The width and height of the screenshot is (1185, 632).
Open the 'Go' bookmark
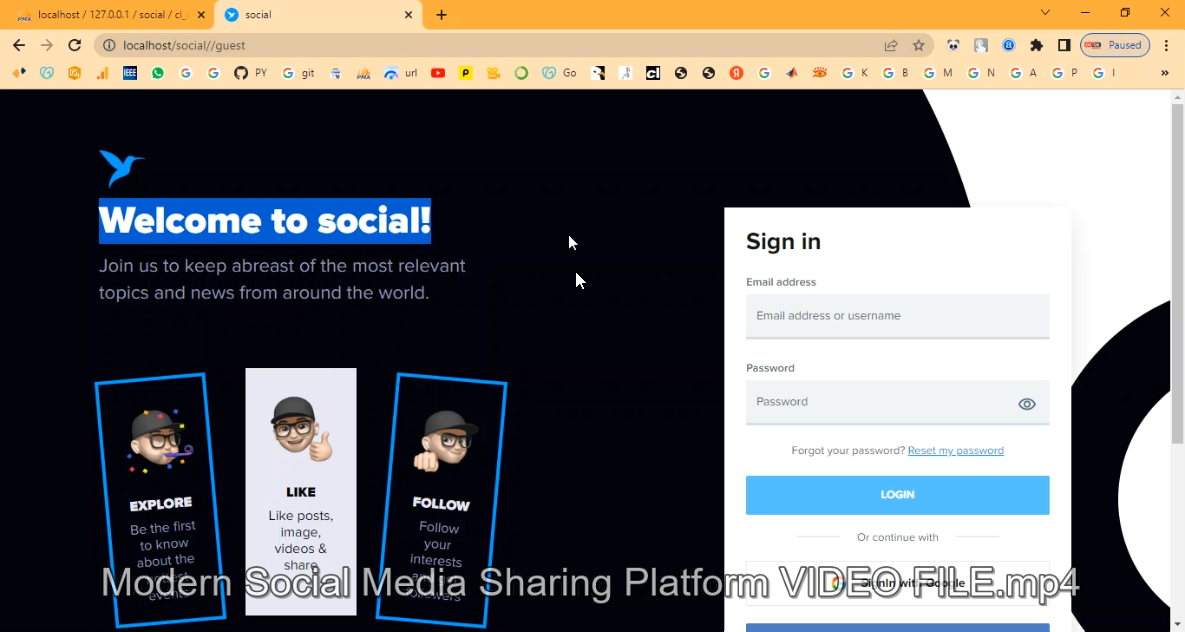click(559, 73)
